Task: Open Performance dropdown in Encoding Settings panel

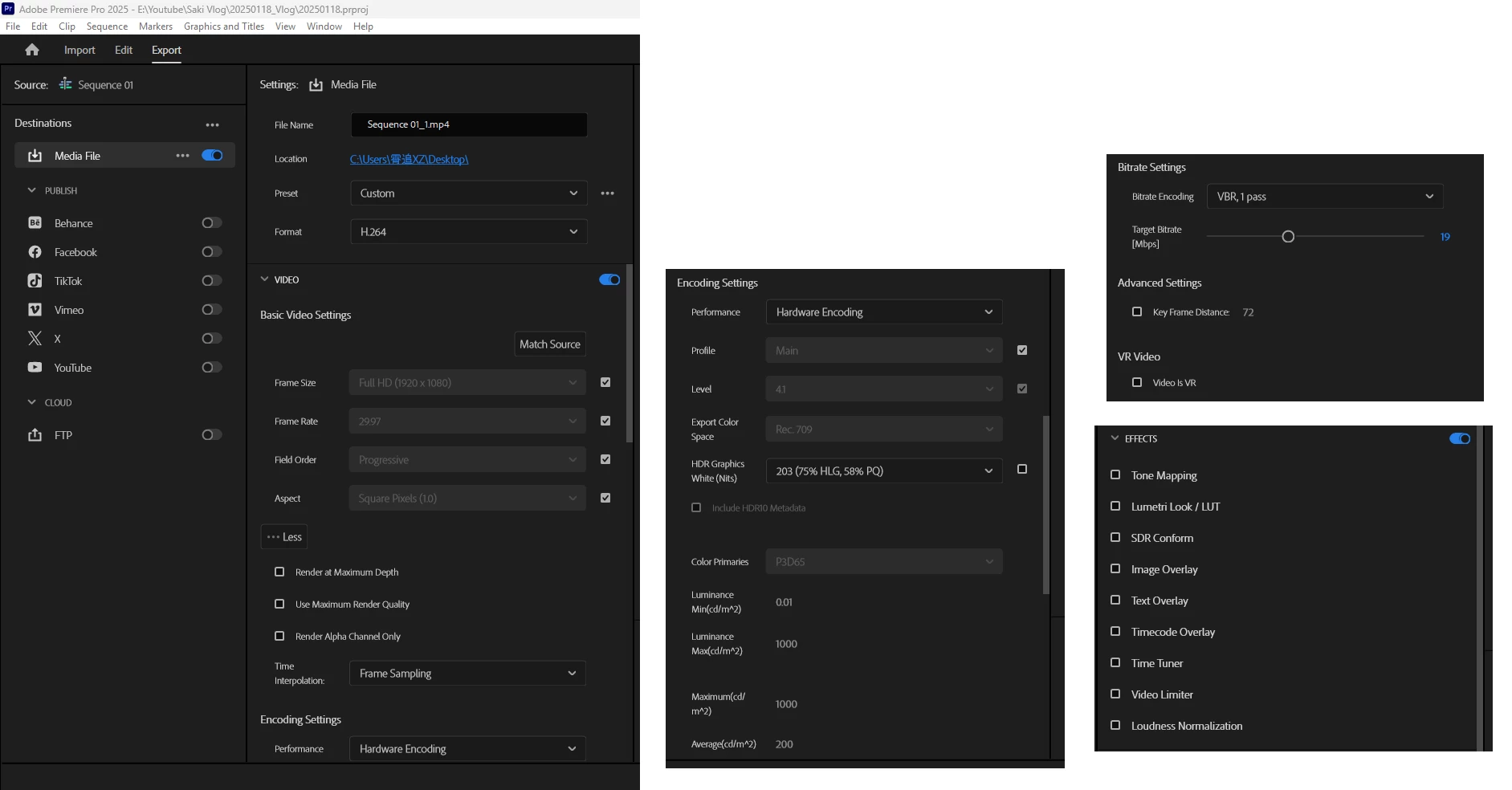Action: [x=884, y=312]
